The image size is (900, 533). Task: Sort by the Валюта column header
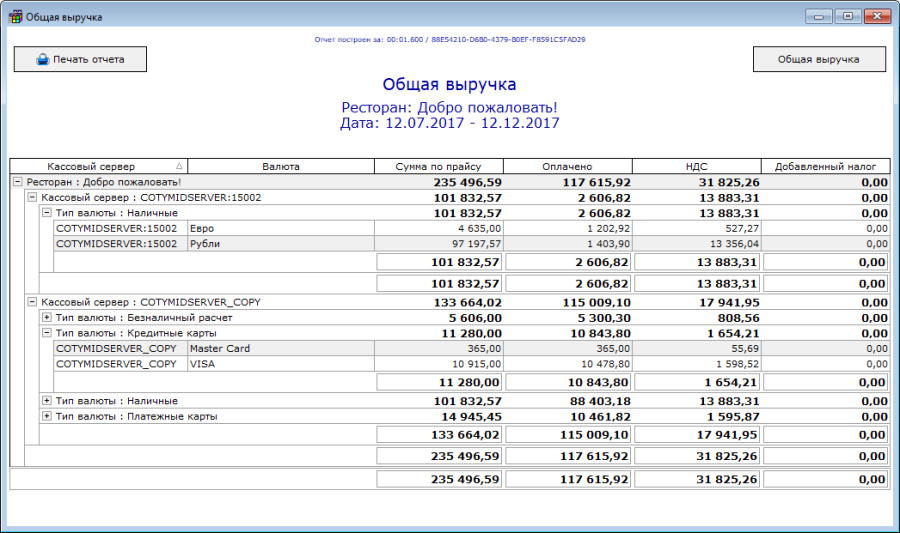tap(280, 166)
